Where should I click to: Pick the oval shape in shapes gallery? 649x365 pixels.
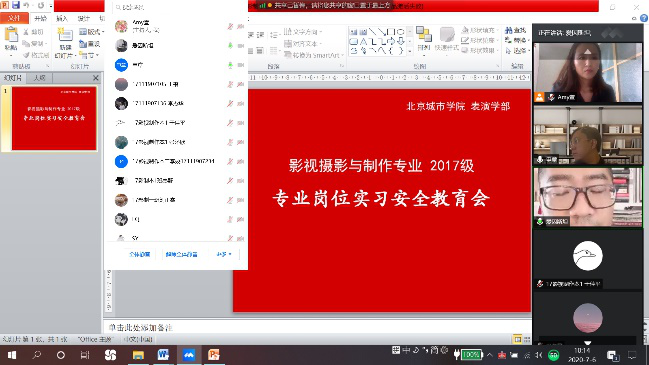(401, 31)
